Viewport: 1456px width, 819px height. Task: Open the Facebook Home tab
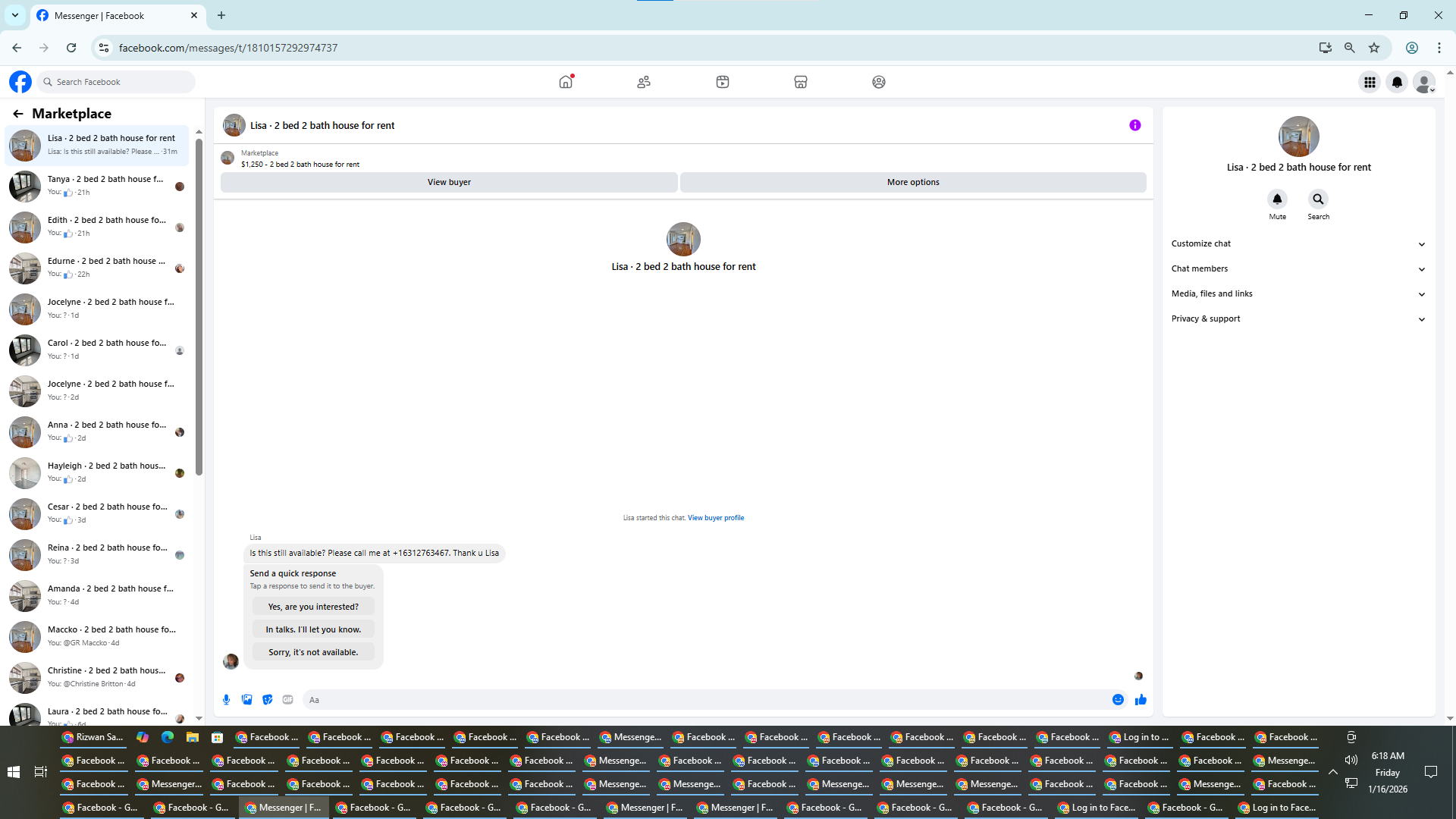click(566, 82)
